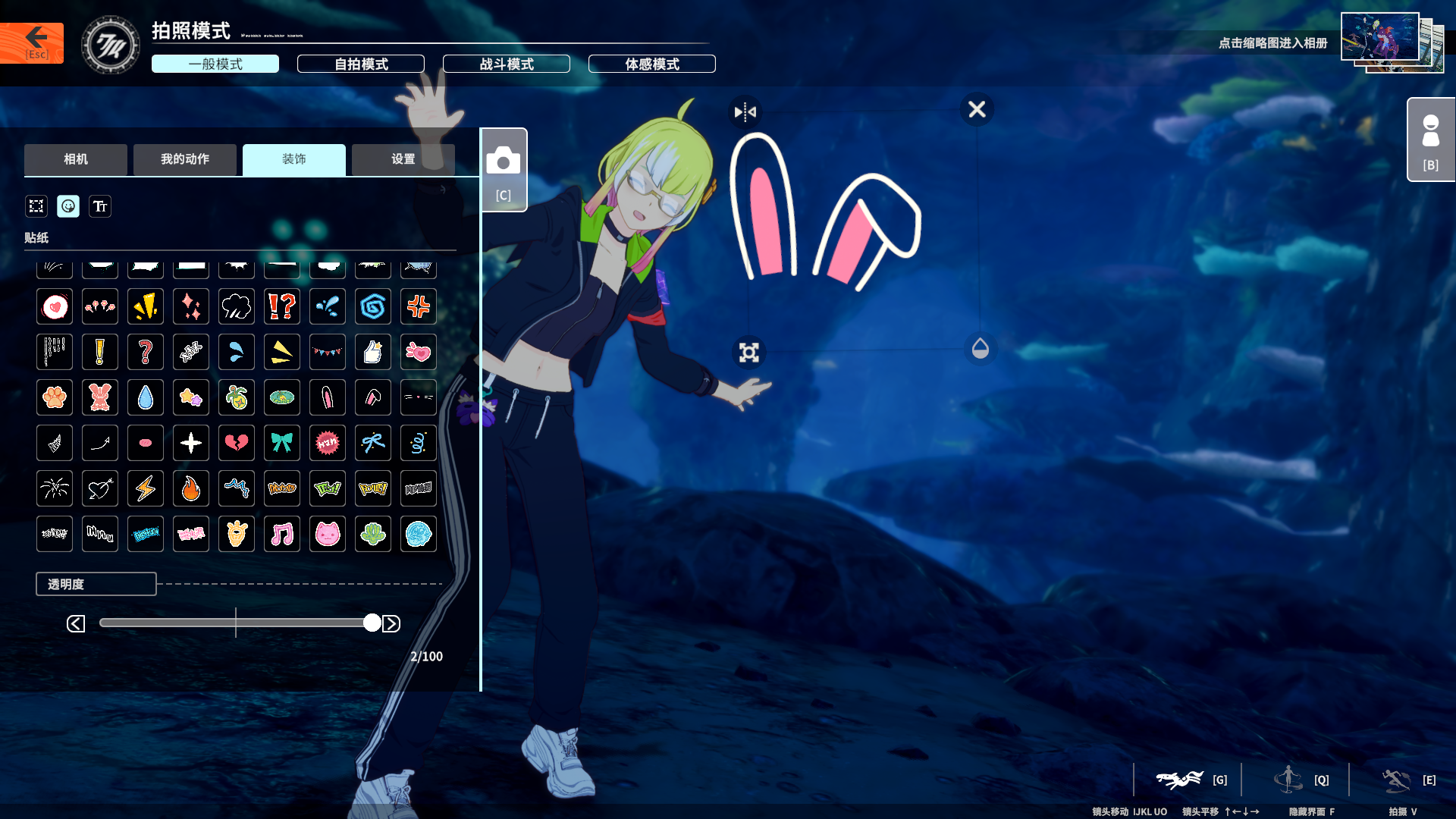This screenshot has height=819, width=1456.
Task: Open the 设置 settings tab
Action: pos(403,159)
